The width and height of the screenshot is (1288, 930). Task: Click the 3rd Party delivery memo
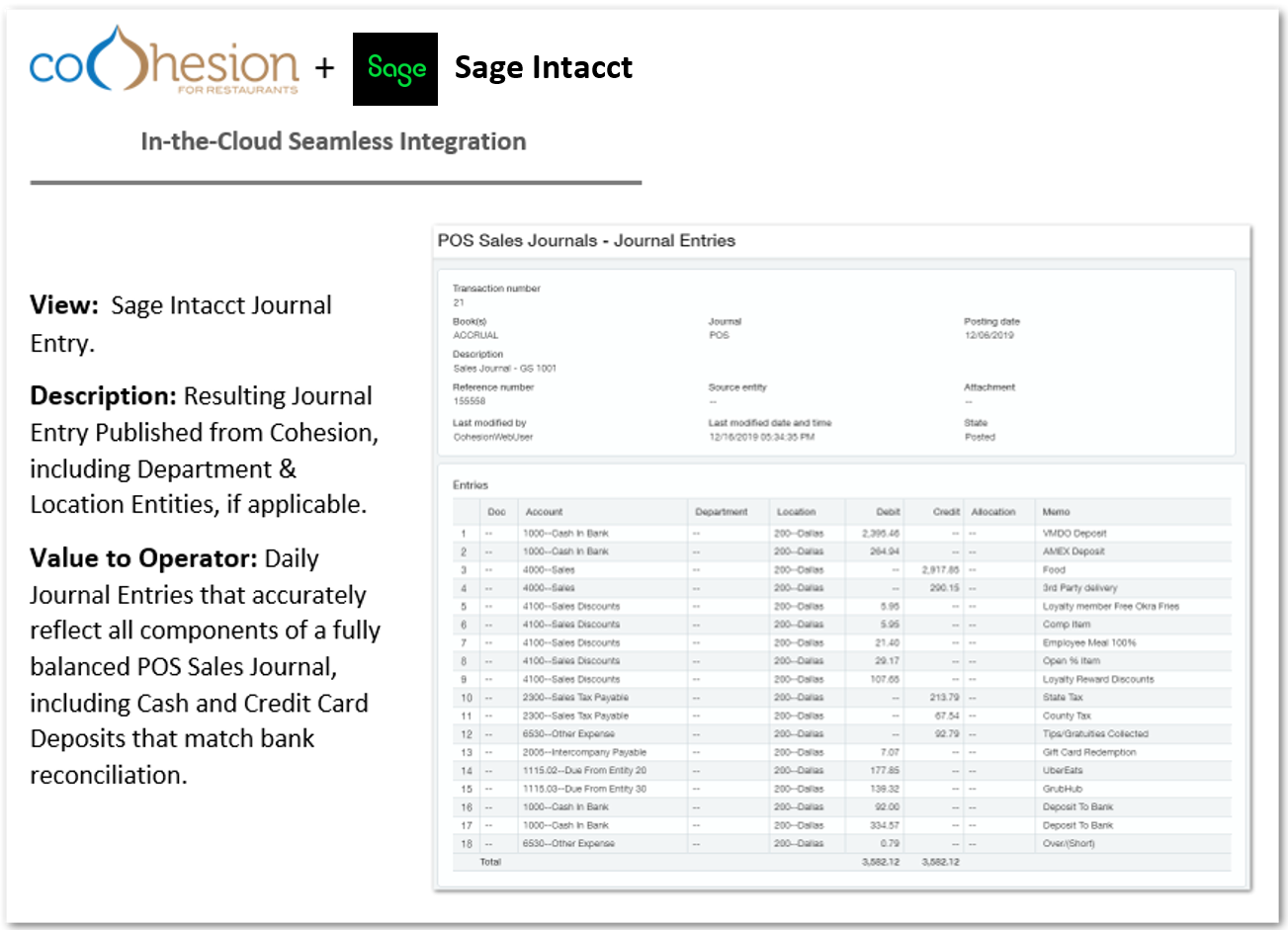(x=1079, y=588)
